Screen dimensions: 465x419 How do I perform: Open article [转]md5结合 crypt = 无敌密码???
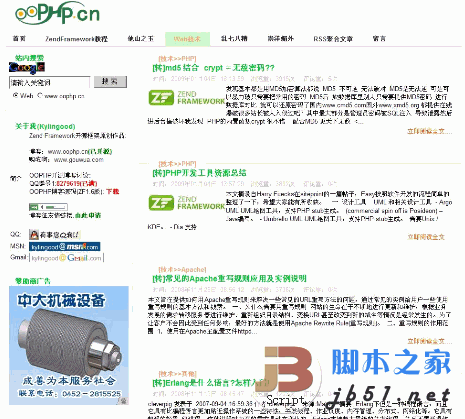click(x=213, y=68)
